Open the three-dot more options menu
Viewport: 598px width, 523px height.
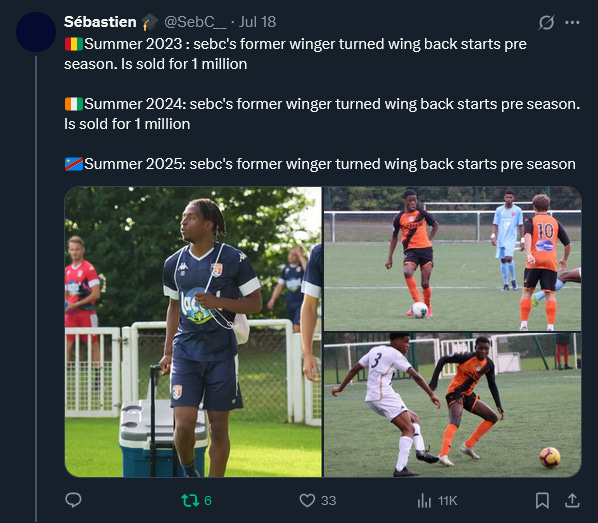tap(572, 23)
